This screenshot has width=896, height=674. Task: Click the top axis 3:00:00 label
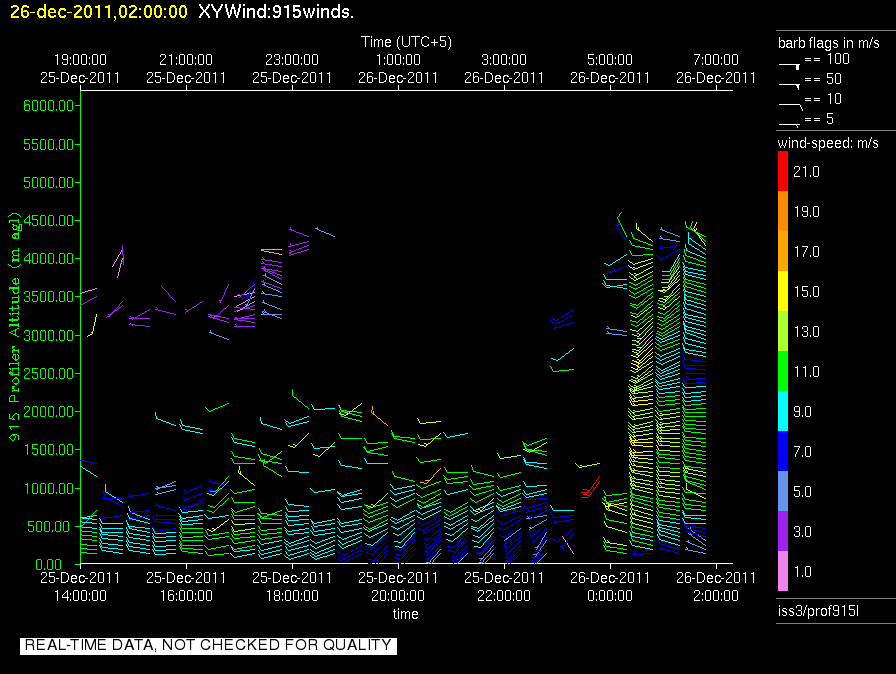tap(504, 60)
